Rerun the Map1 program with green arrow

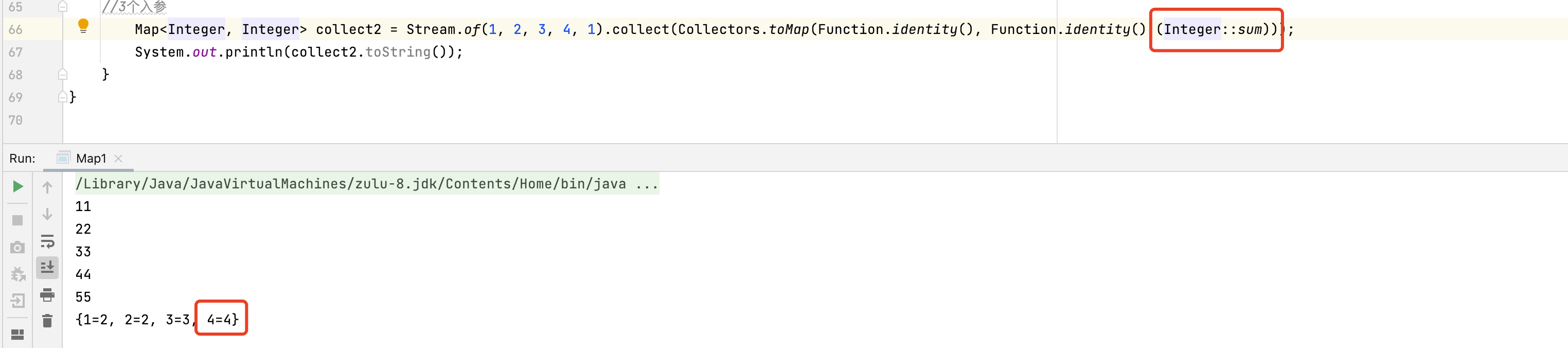(x=17, y=186)
